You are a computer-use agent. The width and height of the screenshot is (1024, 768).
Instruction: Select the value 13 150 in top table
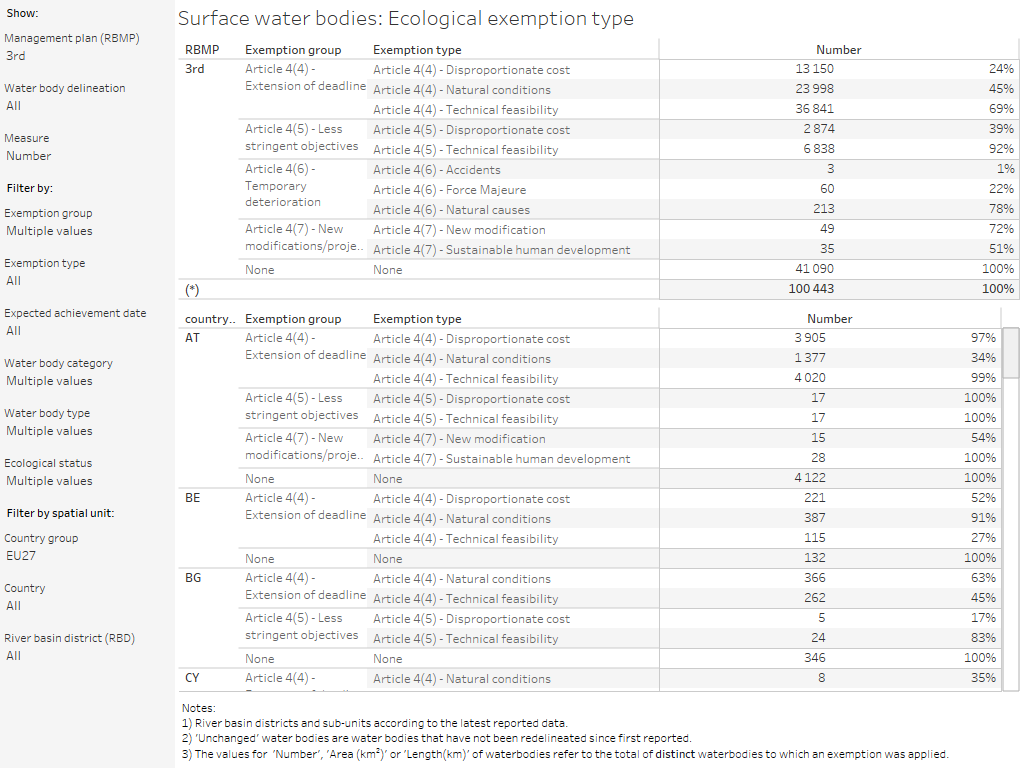tap(814, 69)
